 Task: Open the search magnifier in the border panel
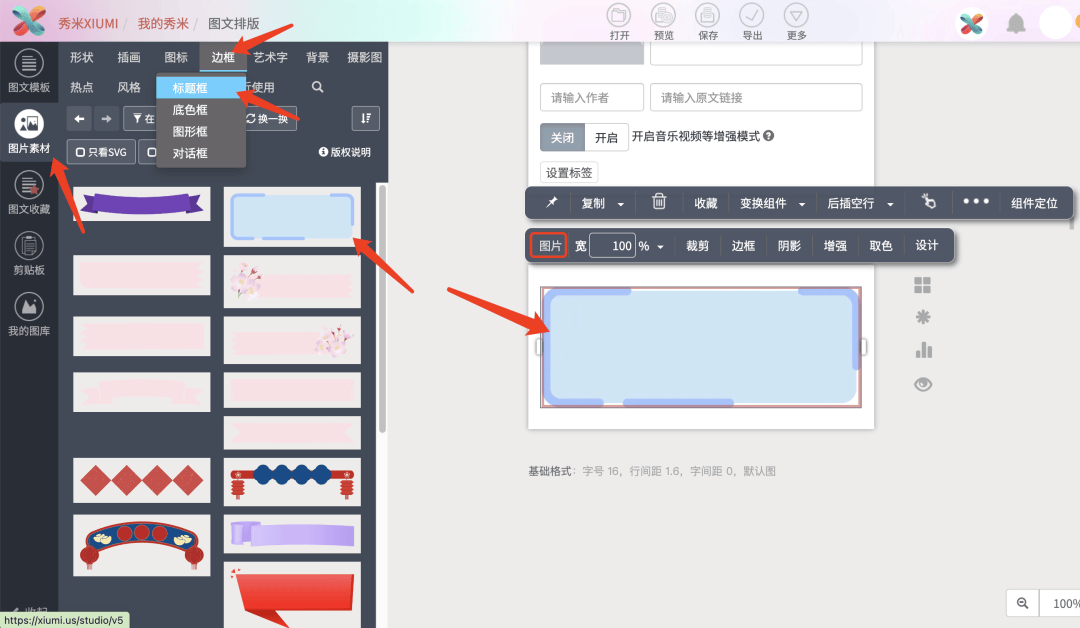[x=317, y=87]
